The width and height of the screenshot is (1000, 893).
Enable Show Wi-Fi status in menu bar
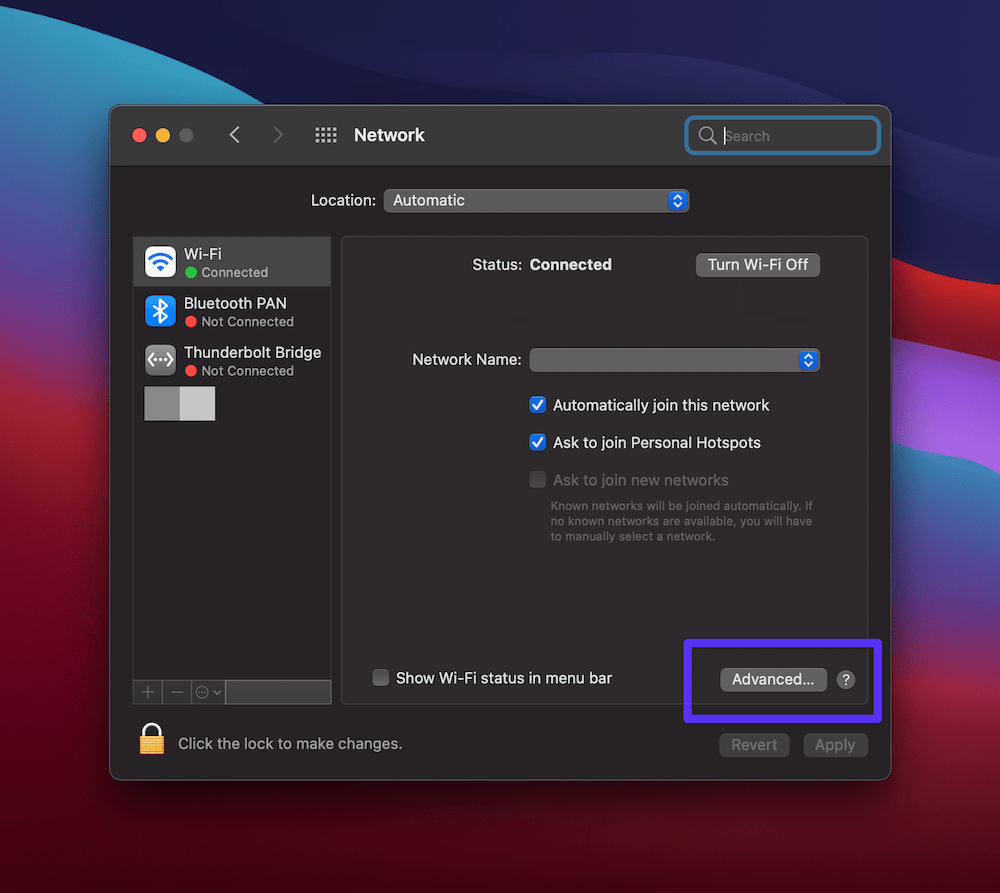pyautogui.click(x=381, y=677)
